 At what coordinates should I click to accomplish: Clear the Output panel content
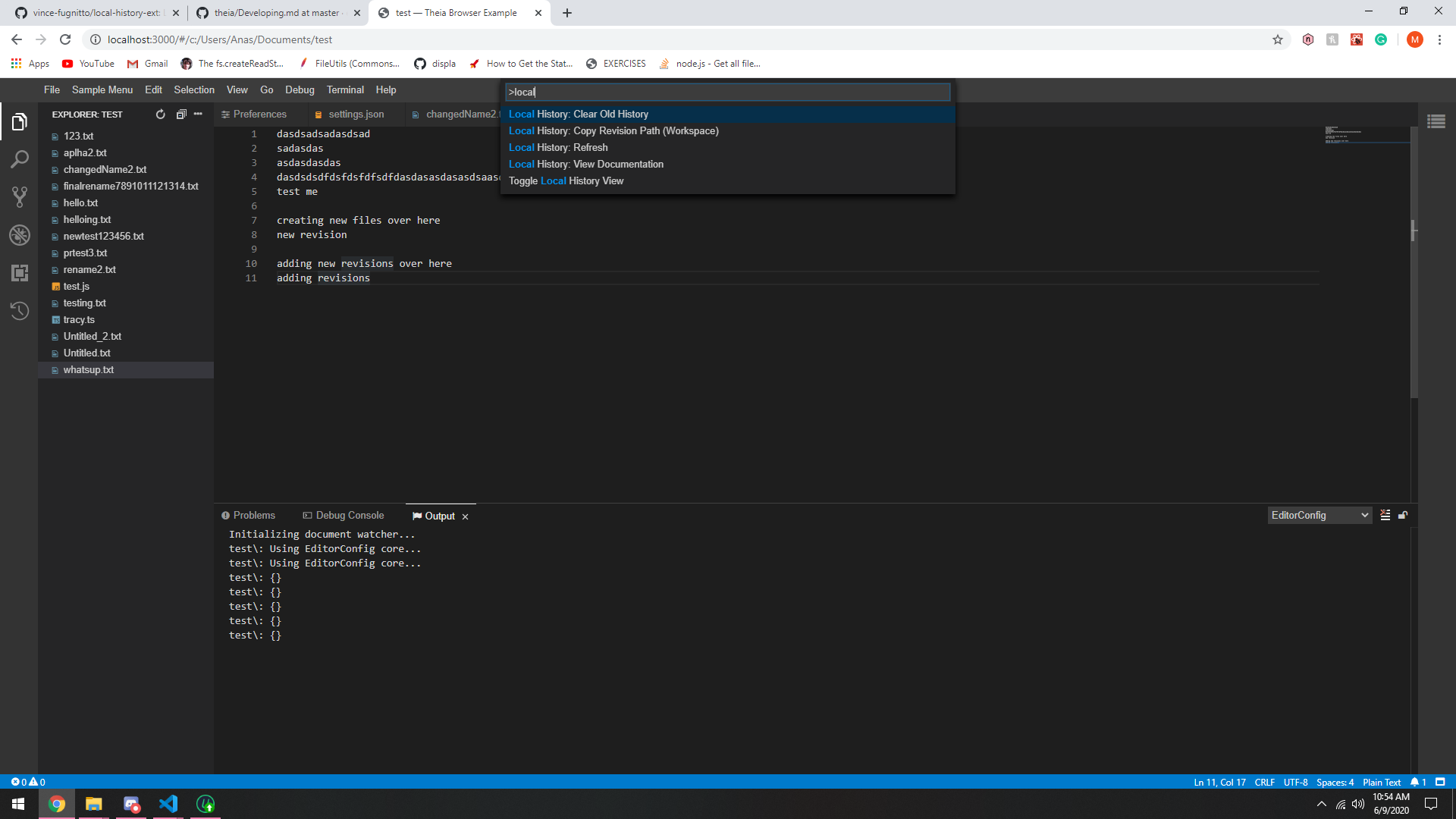coord(1385,515)
